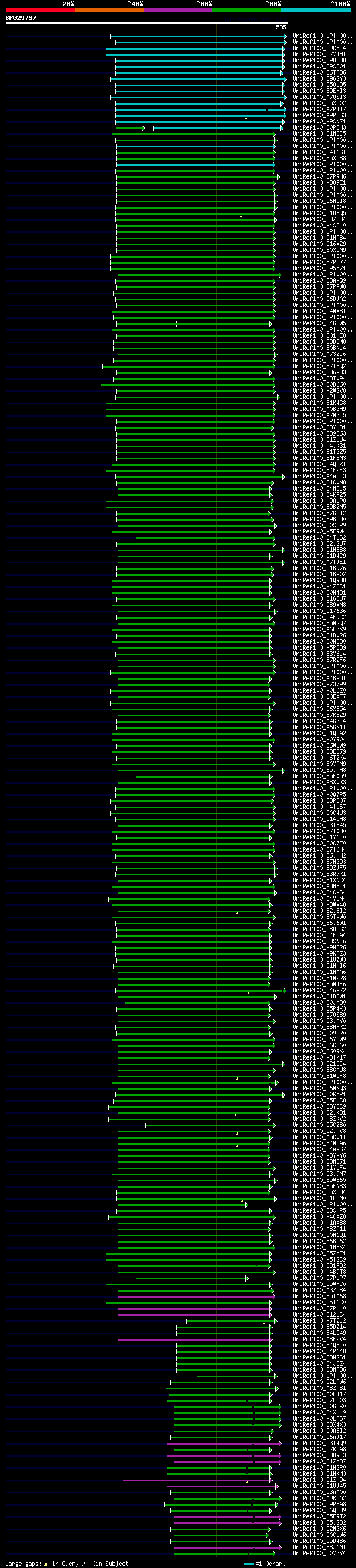Click the orange ~40% identity legend segment
The height and width of the screenshot is (1568, 356).
(109, 10)
